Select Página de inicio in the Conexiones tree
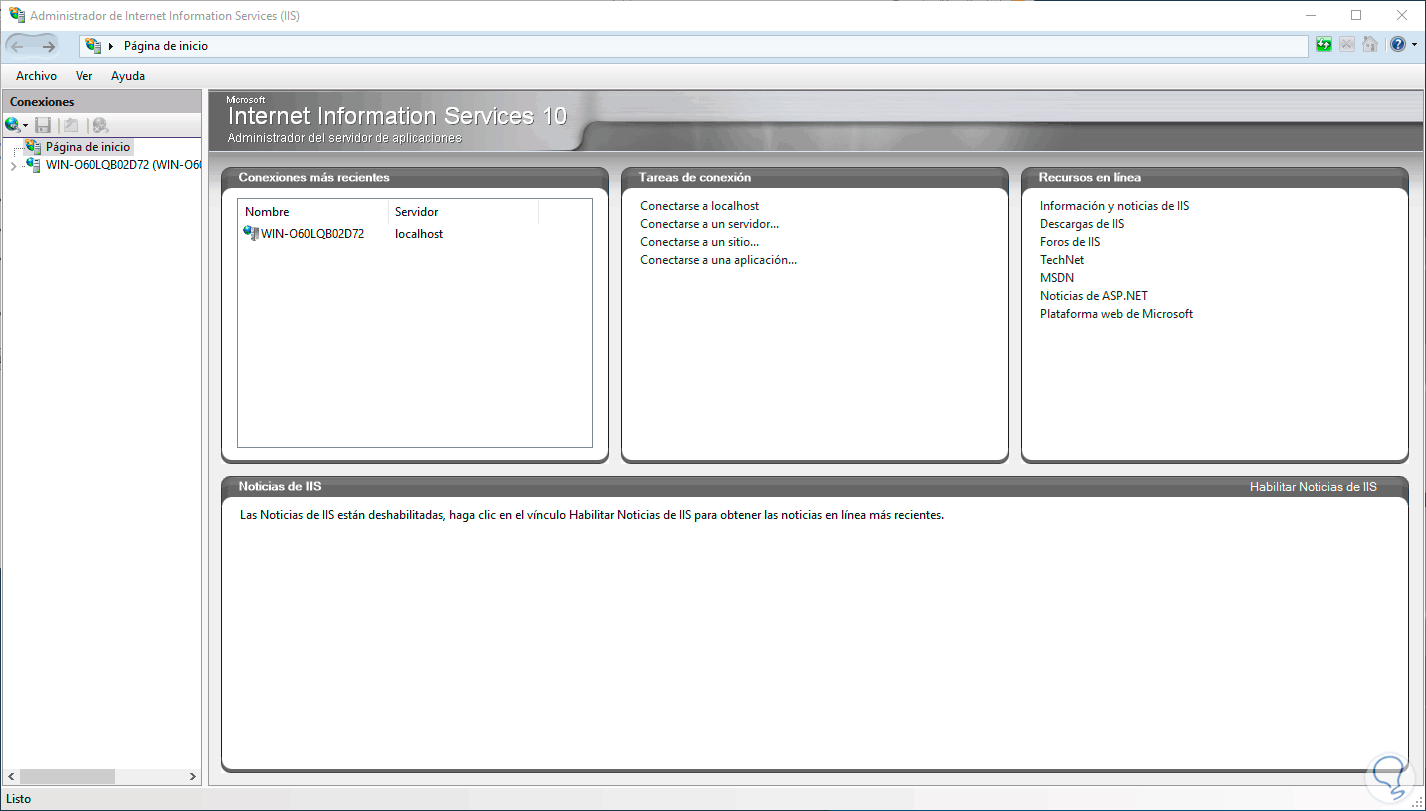Image resolution: width=1426 pixels, height=811 pixels. pos(88,147)
